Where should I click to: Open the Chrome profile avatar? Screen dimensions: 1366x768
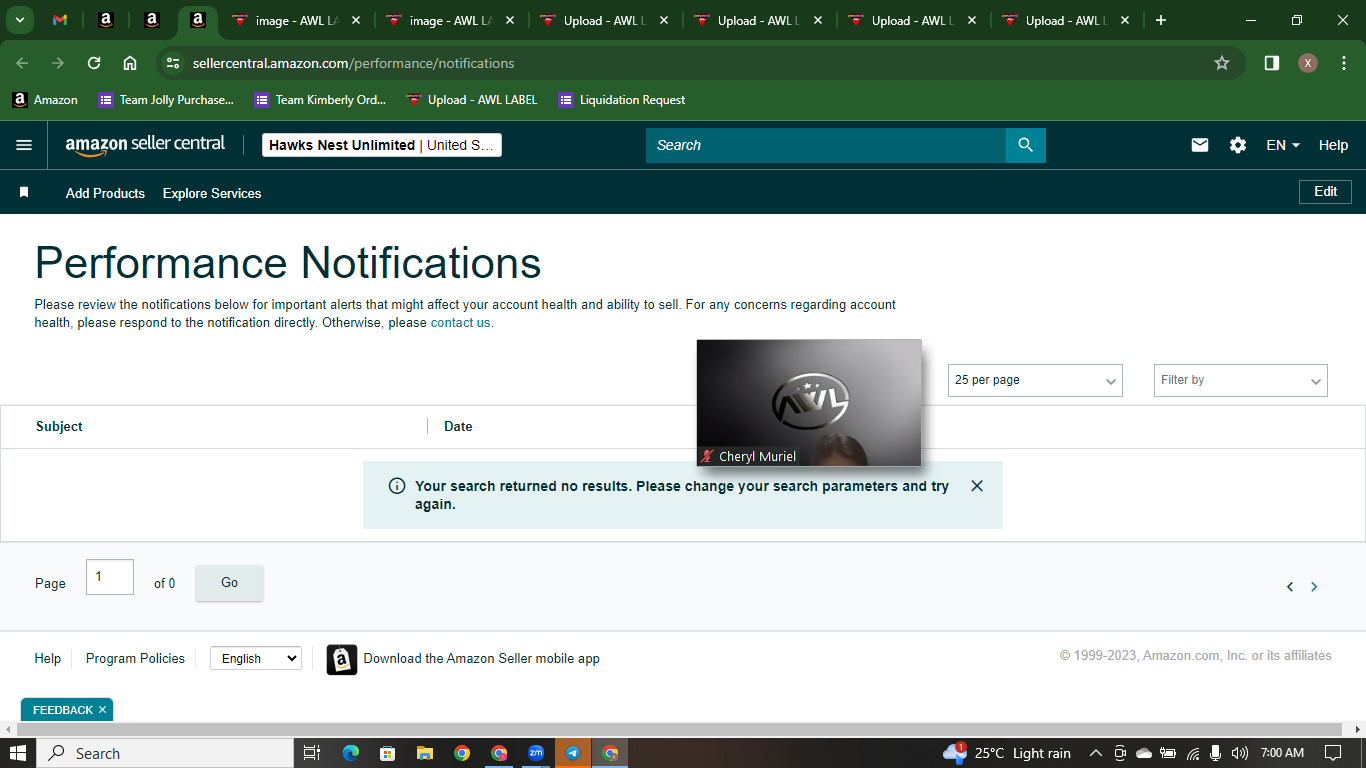click(x=1308, y=63)
